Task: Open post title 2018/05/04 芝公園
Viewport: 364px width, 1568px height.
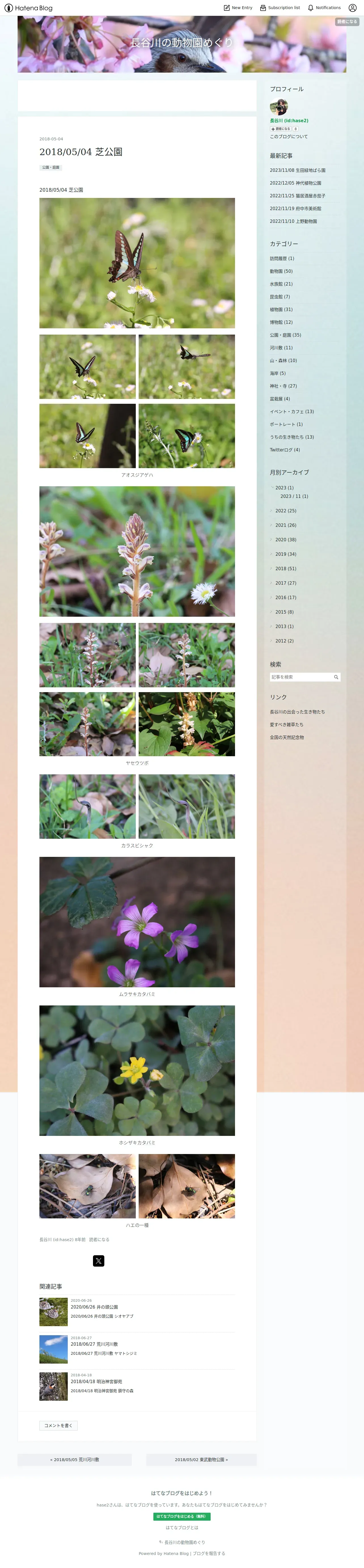Action: (x=81, y=152)
